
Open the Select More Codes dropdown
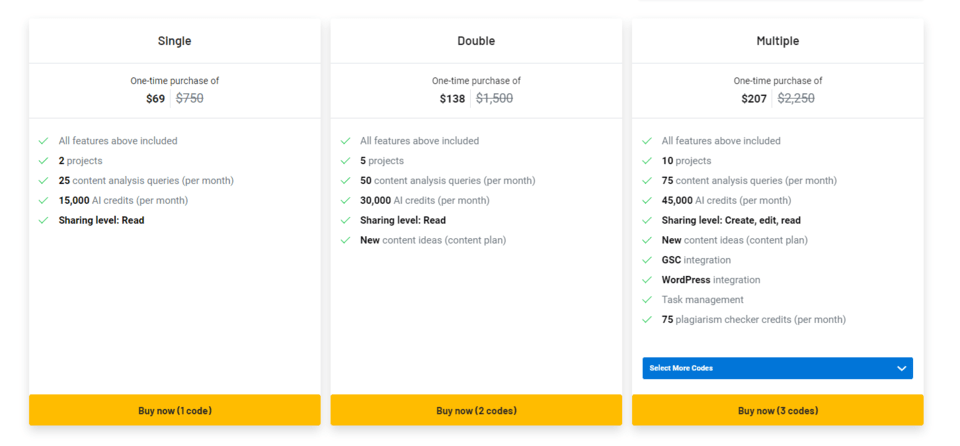coord(776,368)
